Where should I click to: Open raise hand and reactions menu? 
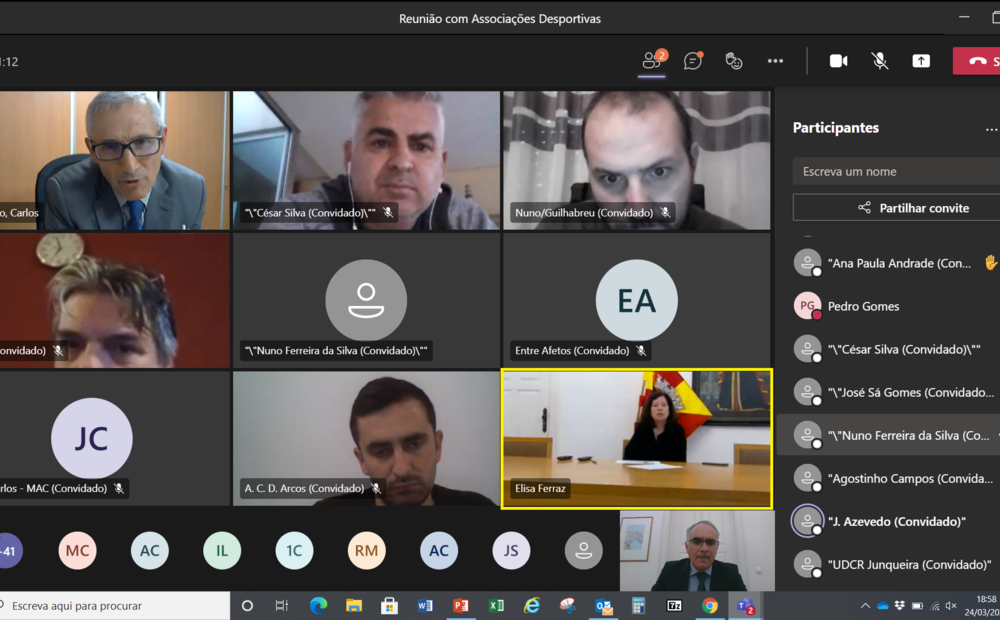(x=733, y=61)
